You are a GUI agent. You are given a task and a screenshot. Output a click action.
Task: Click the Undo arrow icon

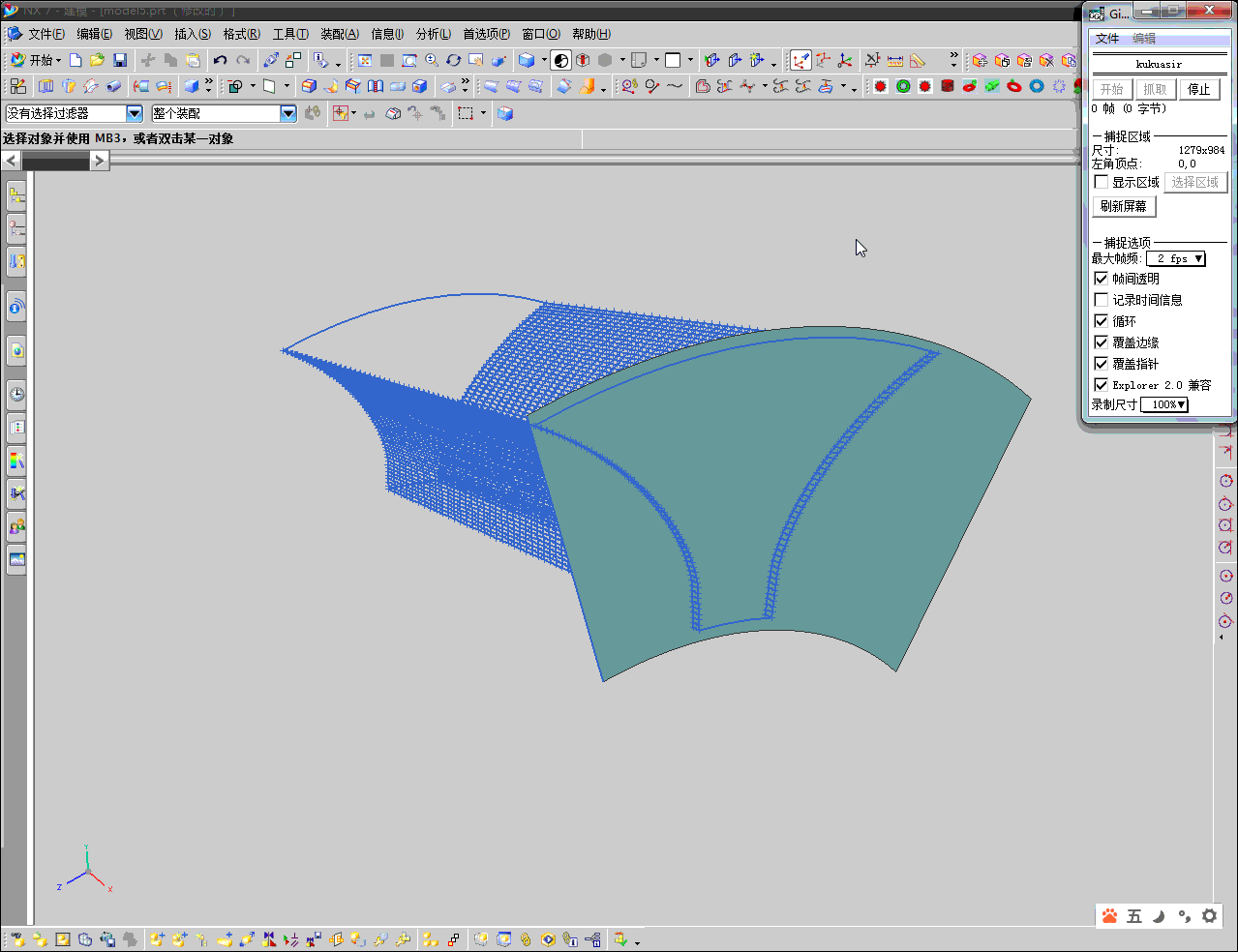221,60
